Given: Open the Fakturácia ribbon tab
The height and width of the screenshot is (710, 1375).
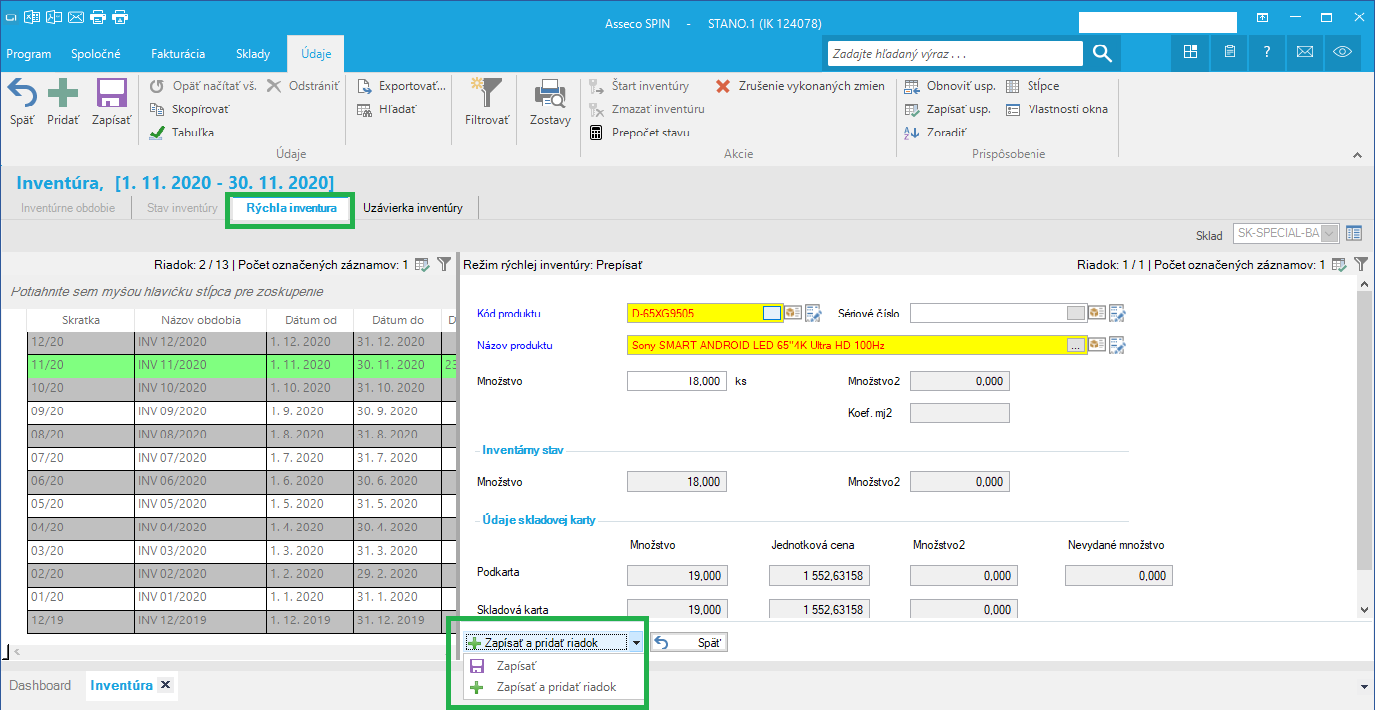Looking at the screenshot, I should pyautogui.click(x=178, y=53).
